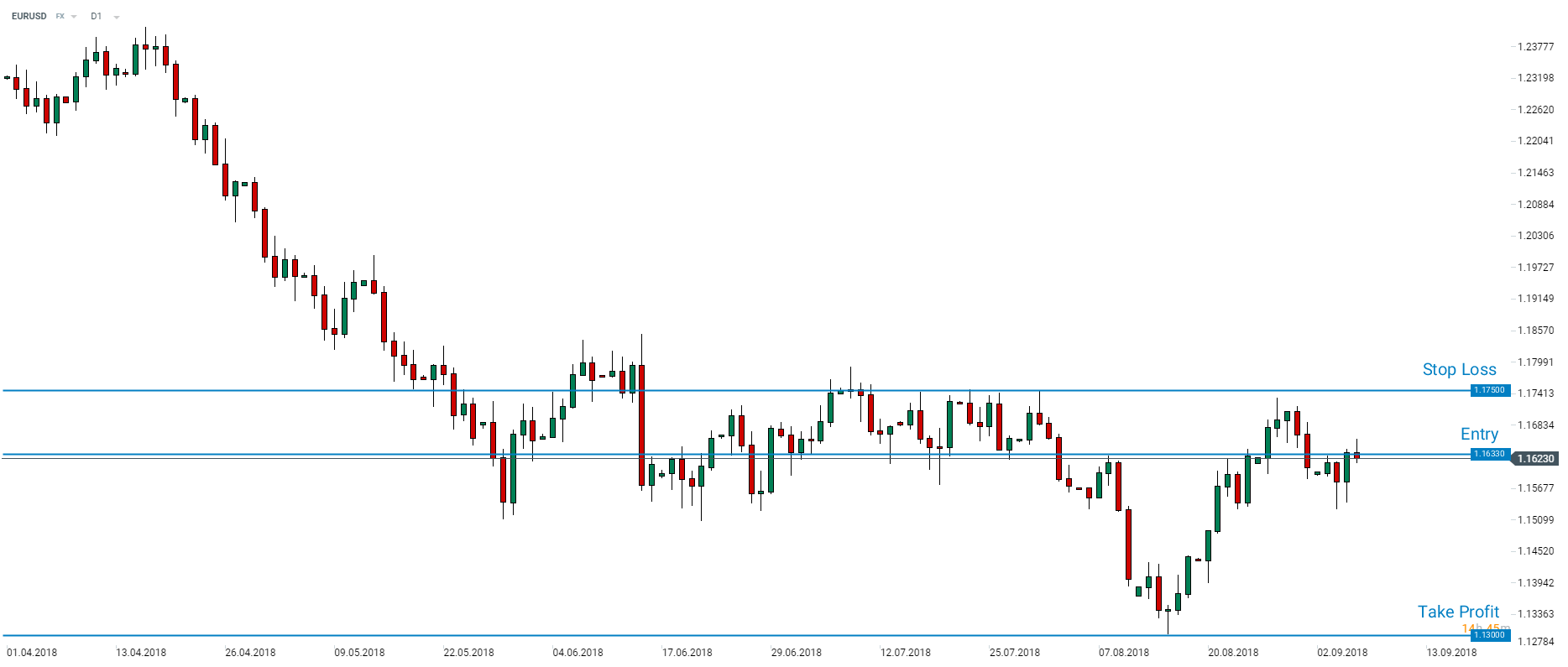Image resolution: width=1568 pixels, height=667 pixels.
Task: Click the Entry text label
Action: click(1479, 434)
